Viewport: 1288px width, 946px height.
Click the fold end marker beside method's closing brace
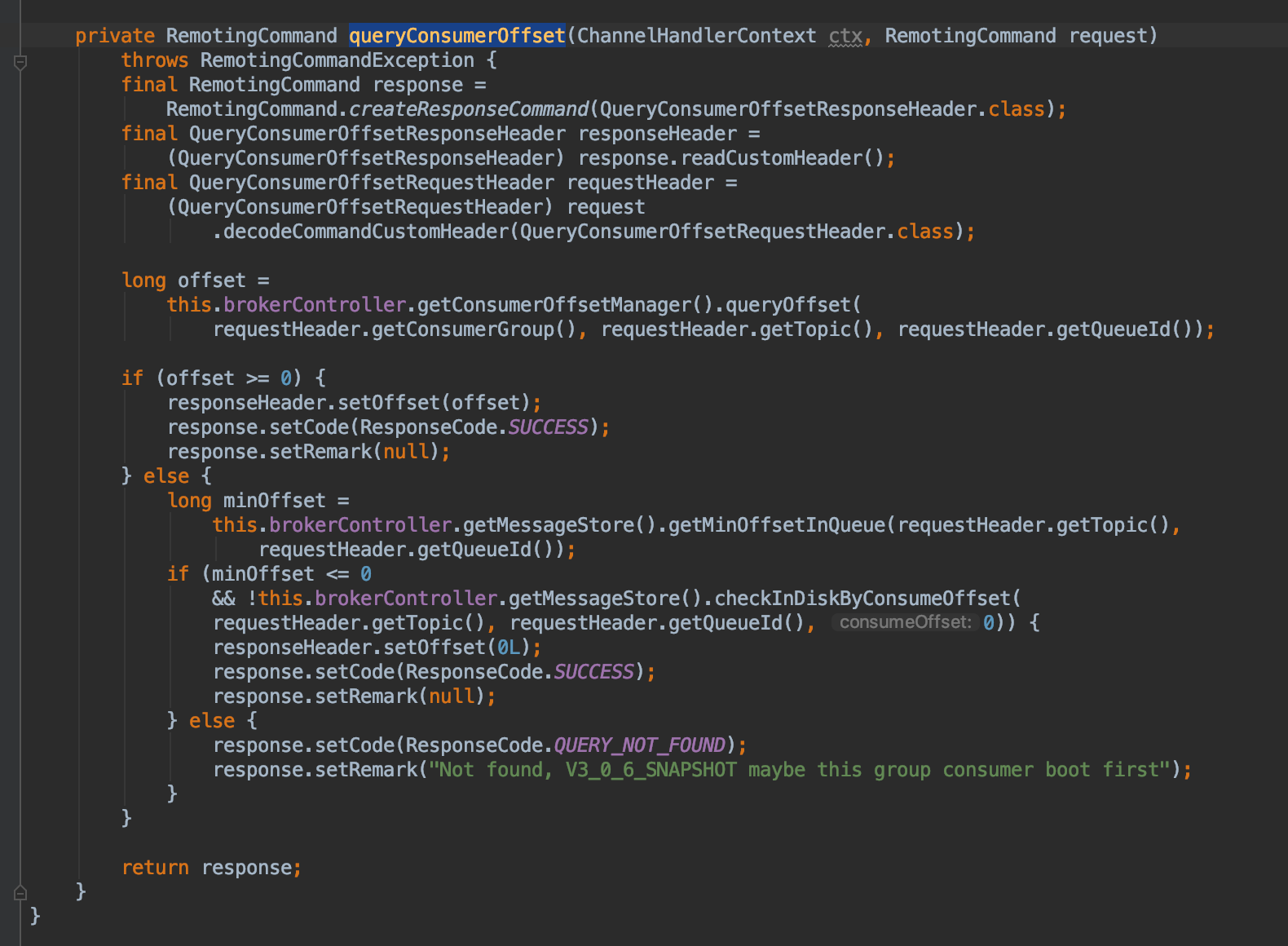pos(20,892)
